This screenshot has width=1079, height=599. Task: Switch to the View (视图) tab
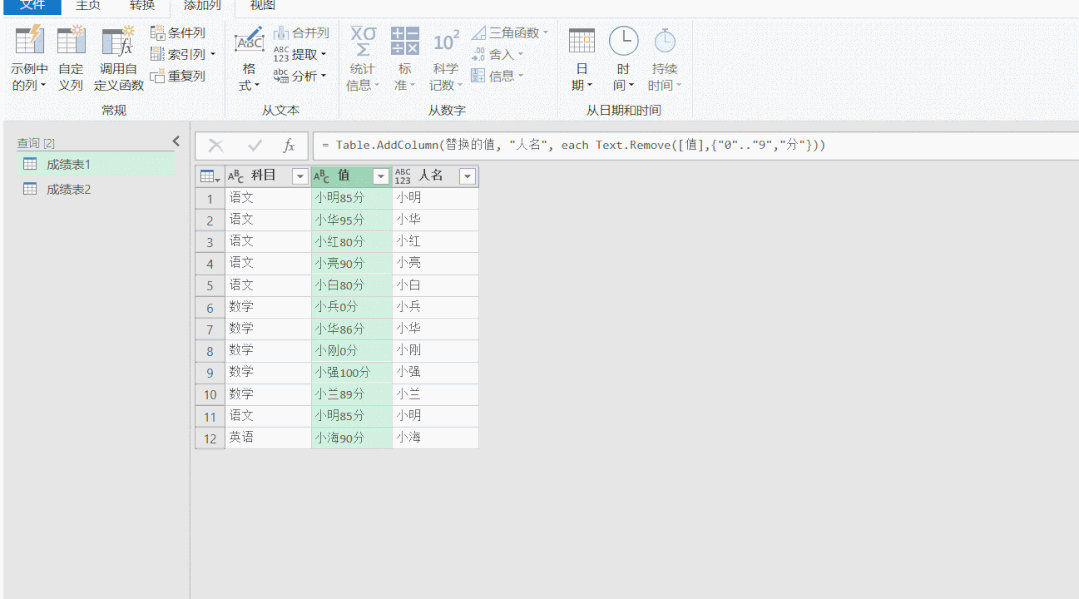(x=262, y=6)
